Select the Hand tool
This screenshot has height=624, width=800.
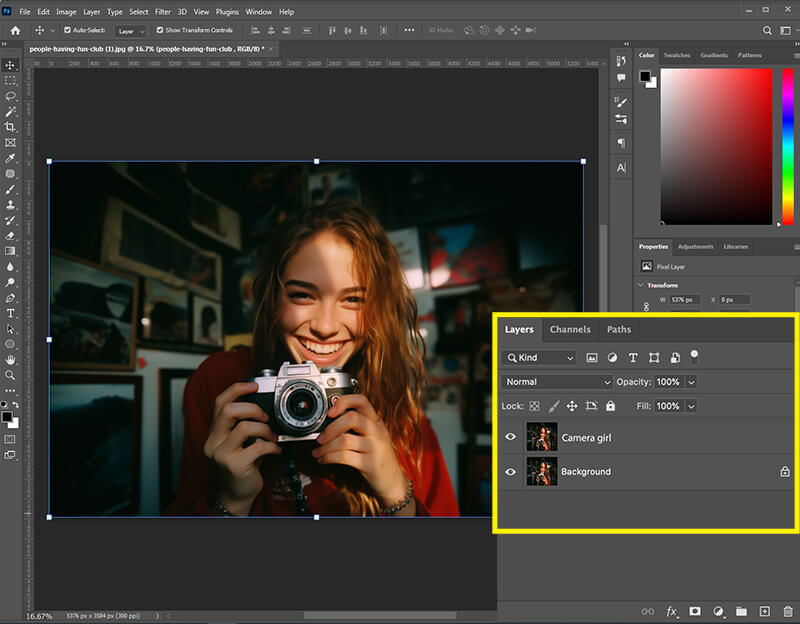point(10,360)
